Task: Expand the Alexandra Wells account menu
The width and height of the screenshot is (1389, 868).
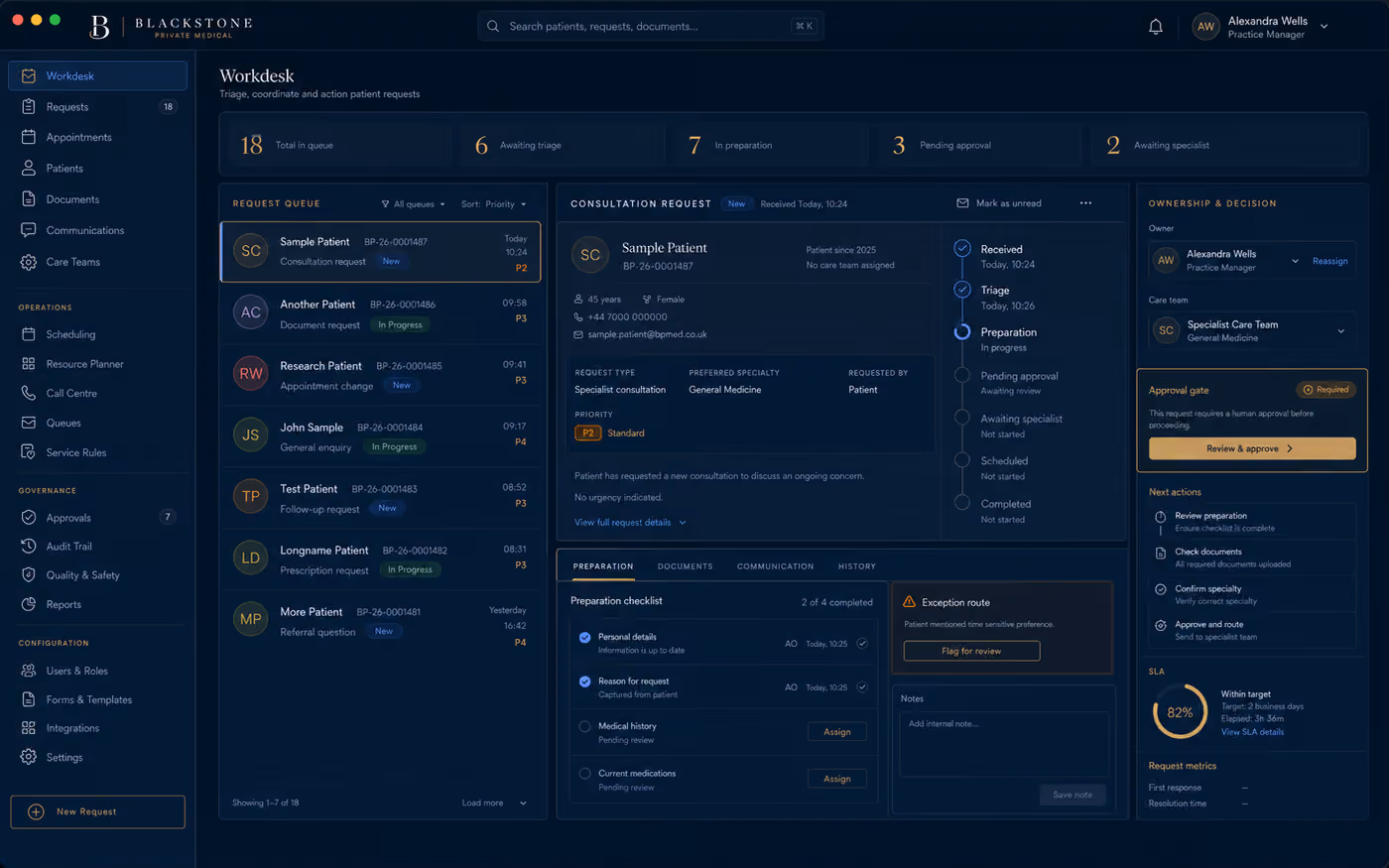Action: point(1325,27)
